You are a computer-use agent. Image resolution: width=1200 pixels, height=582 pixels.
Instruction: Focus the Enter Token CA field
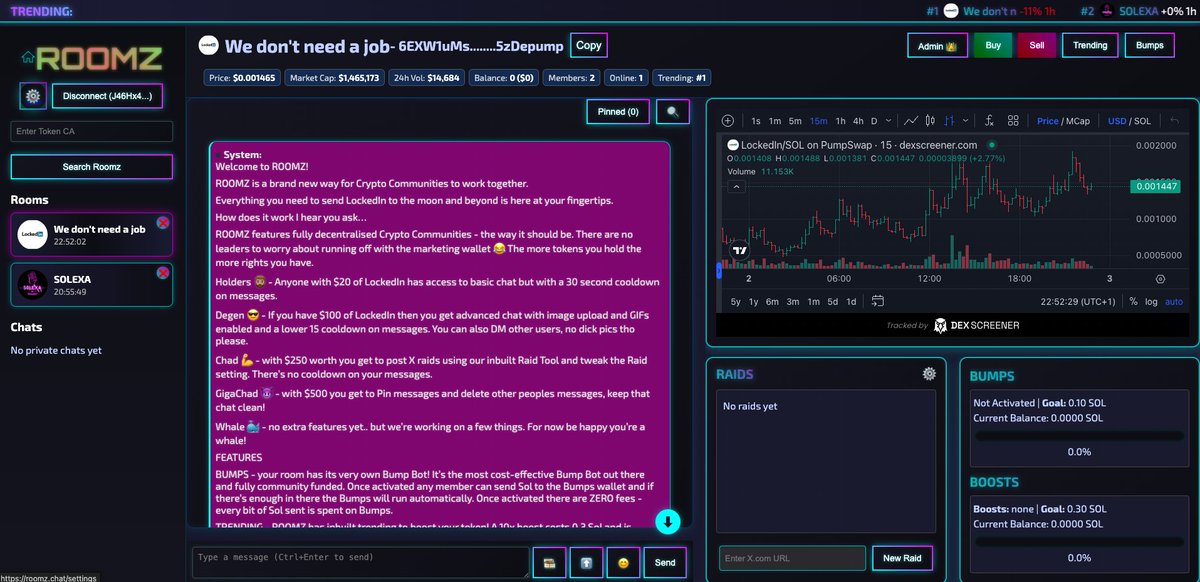(x=91, y=131)
